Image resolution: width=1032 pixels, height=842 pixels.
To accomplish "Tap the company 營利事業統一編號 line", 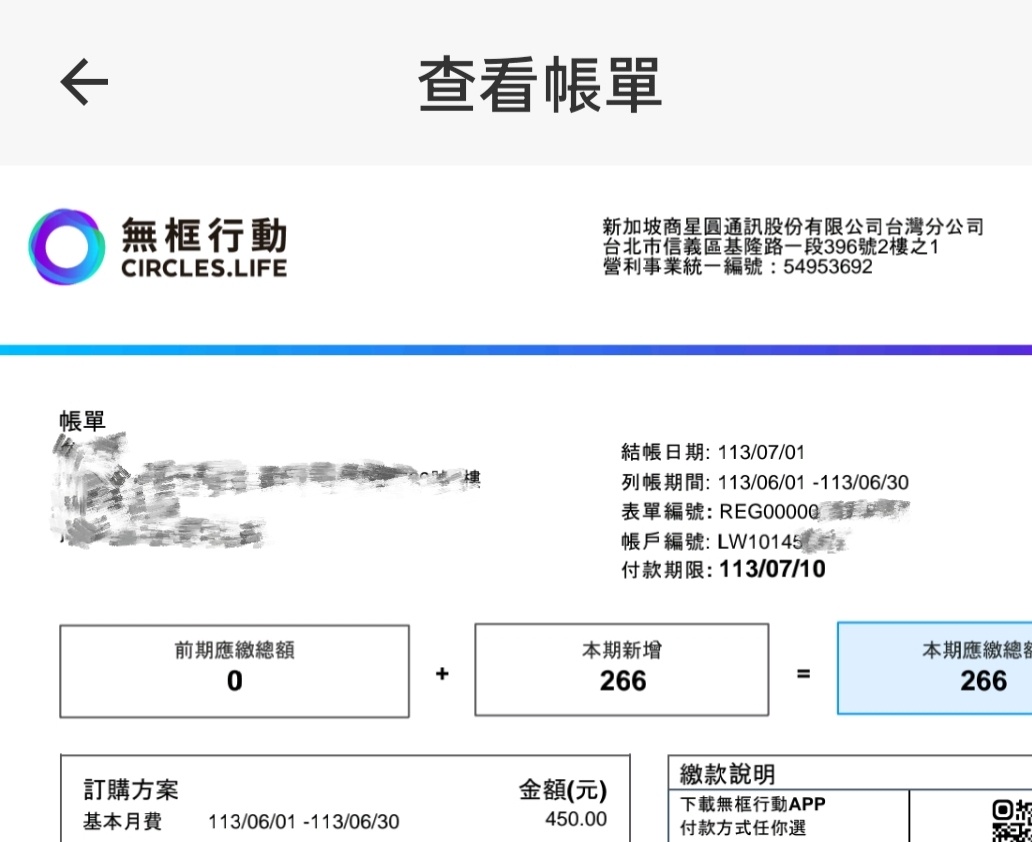I will (738, 267).
